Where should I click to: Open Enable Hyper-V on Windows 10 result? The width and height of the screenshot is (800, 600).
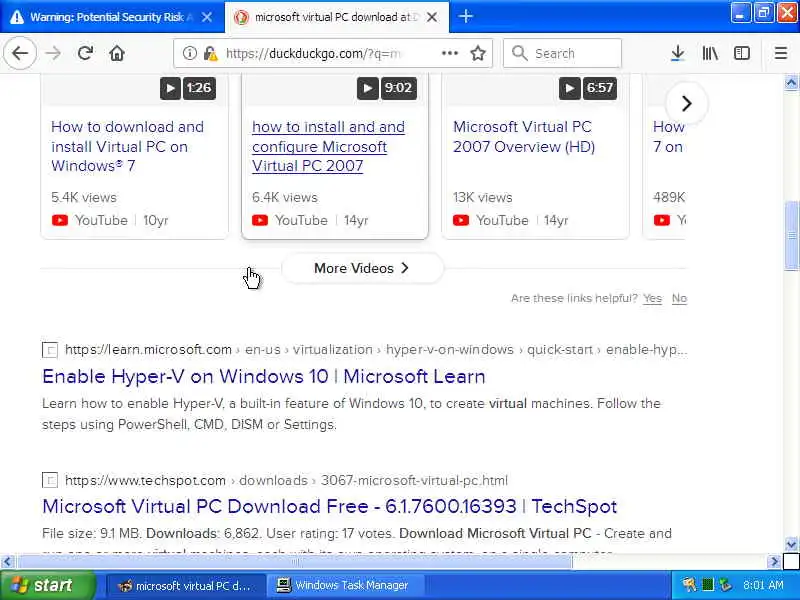pyautogui.click(x=264, y=377)
